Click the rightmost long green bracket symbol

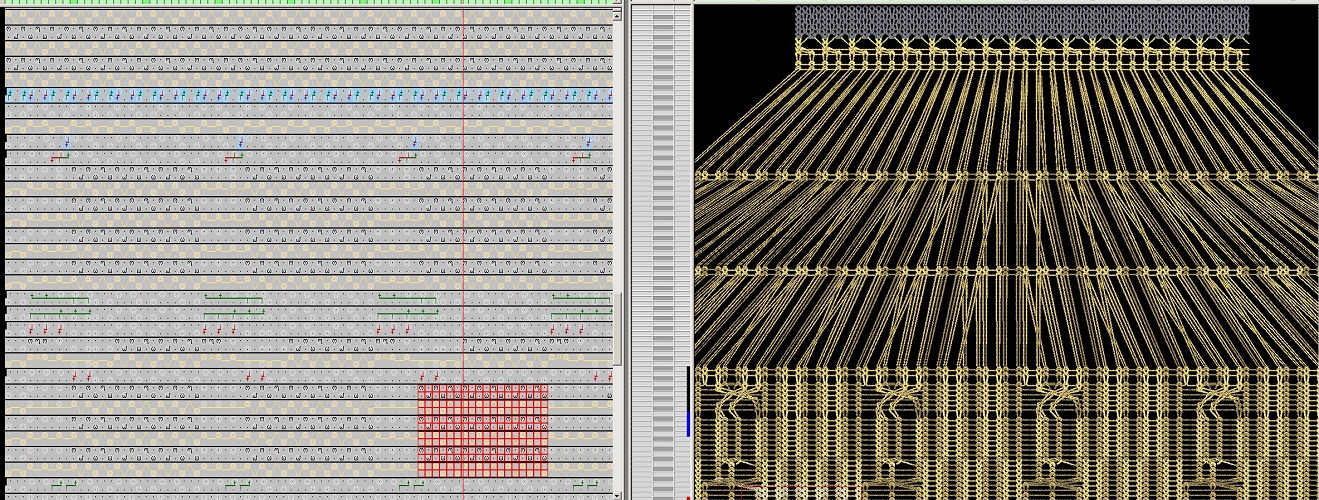tap(581, 298)
